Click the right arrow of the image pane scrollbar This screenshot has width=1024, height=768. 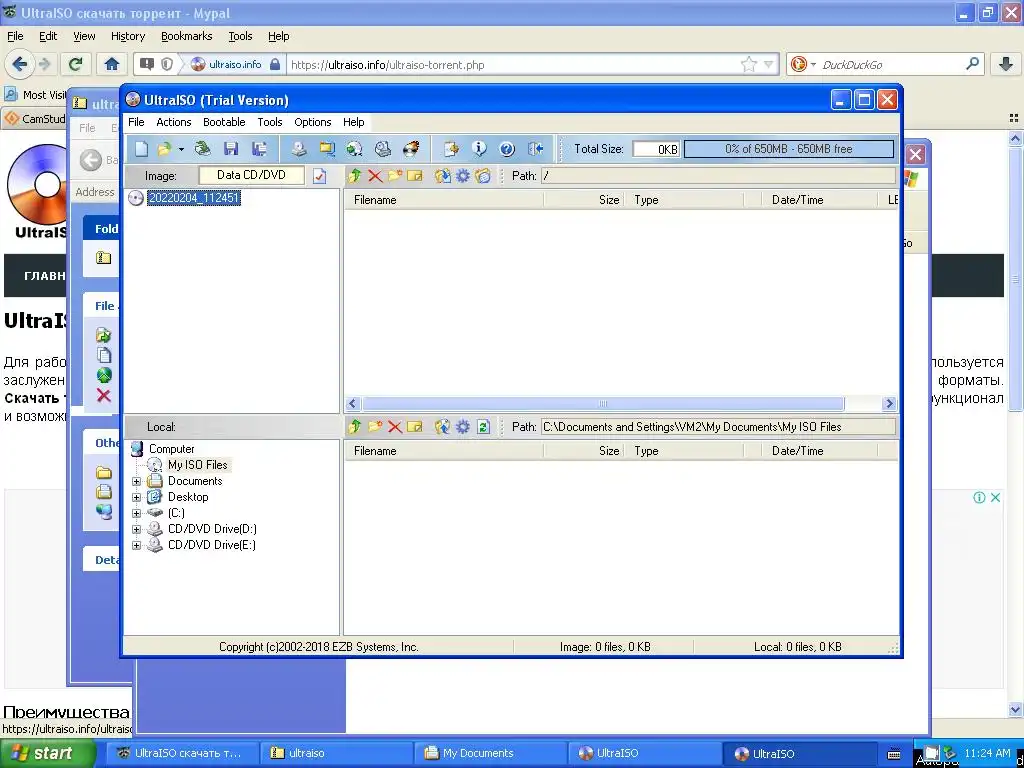pyautogui.click(x=889, y=404)
